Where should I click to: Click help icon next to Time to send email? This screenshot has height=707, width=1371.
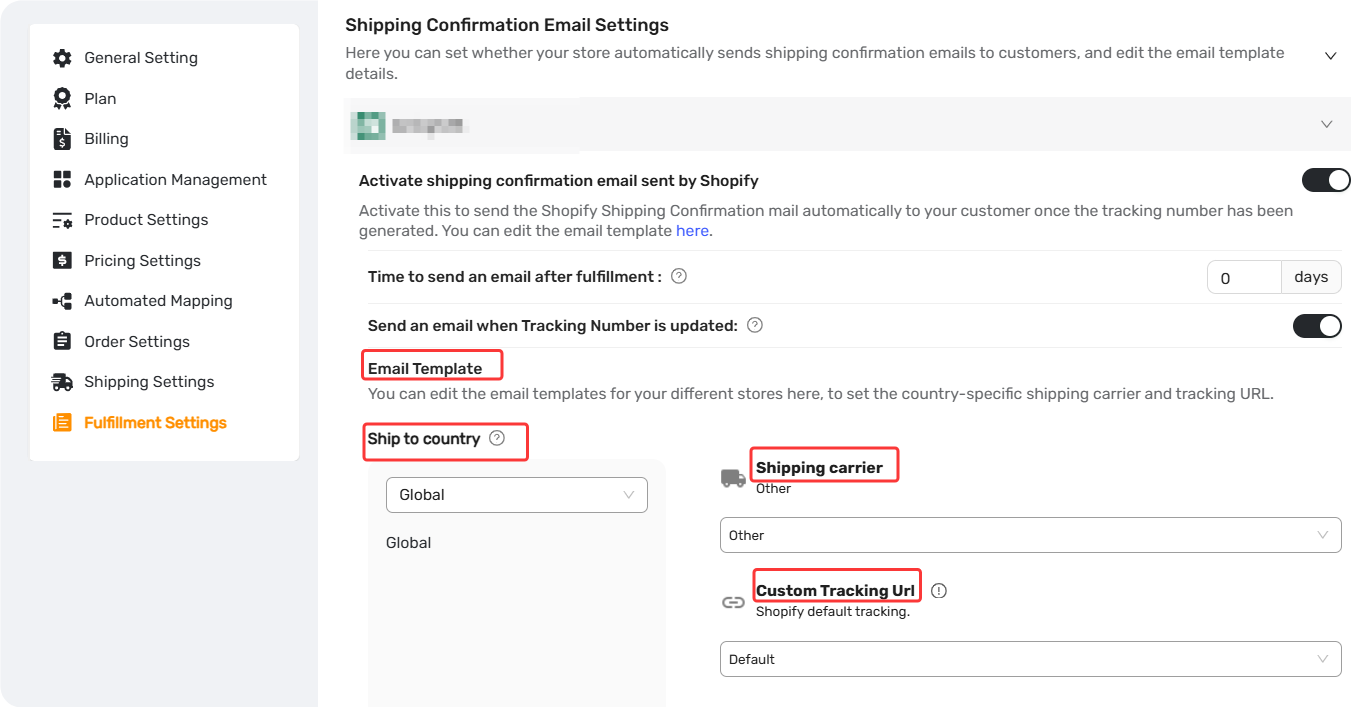pos(679,276)
